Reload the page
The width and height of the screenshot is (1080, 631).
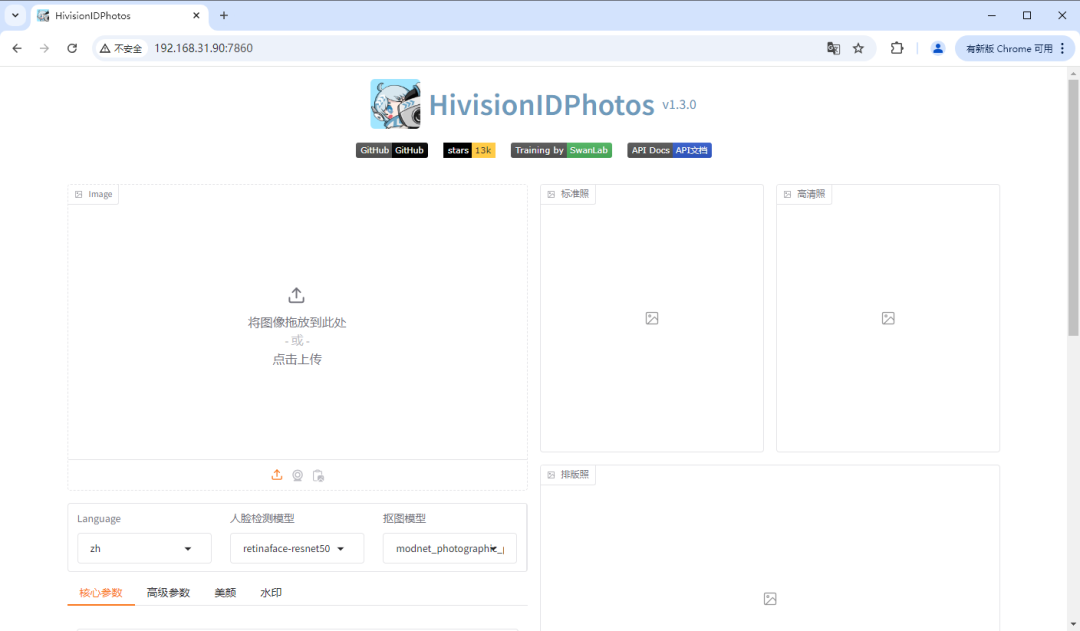72,48
